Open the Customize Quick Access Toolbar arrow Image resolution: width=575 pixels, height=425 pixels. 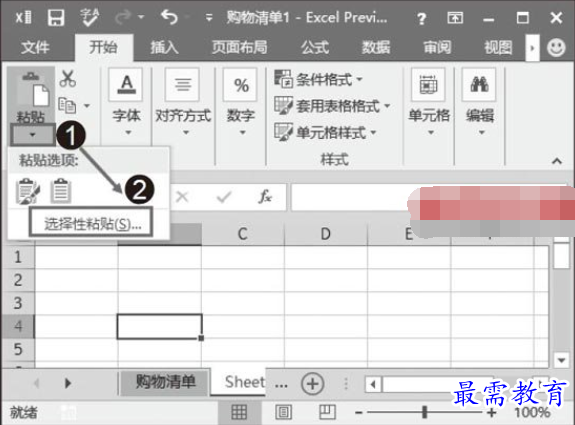[209, 17]
